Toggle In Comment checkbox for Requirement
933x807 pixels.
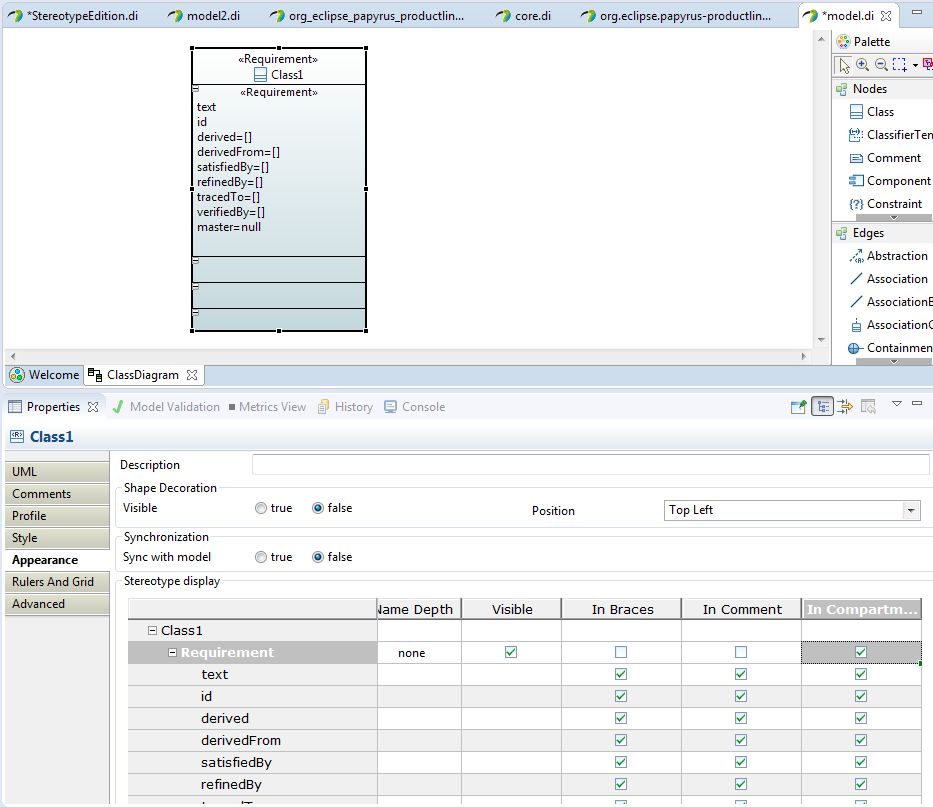point(741,652)
